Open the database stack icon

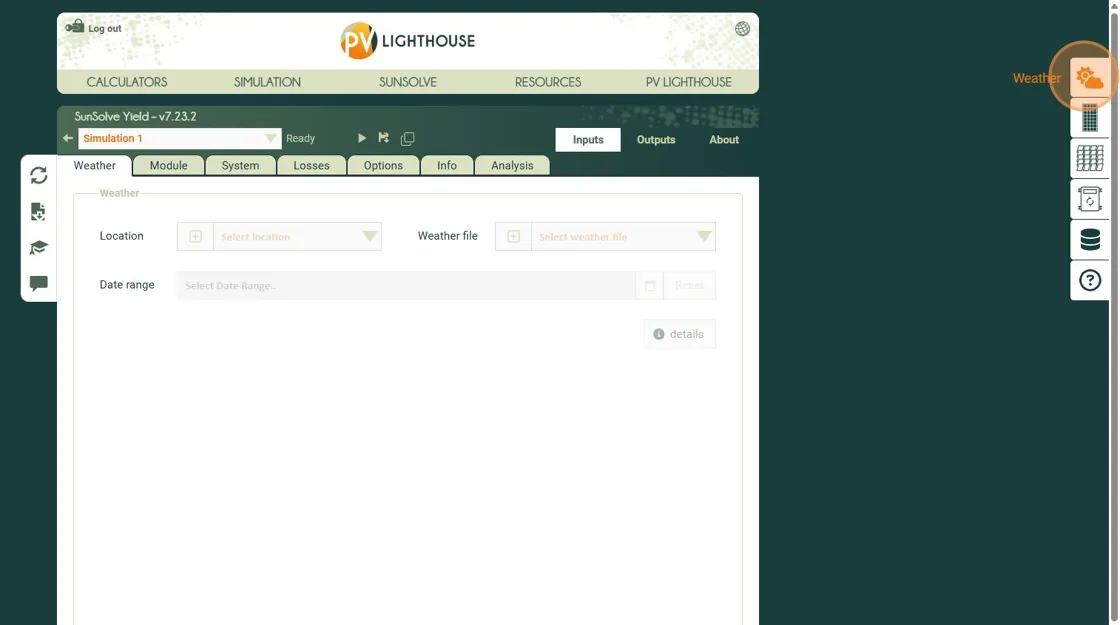coord(1089,240)
